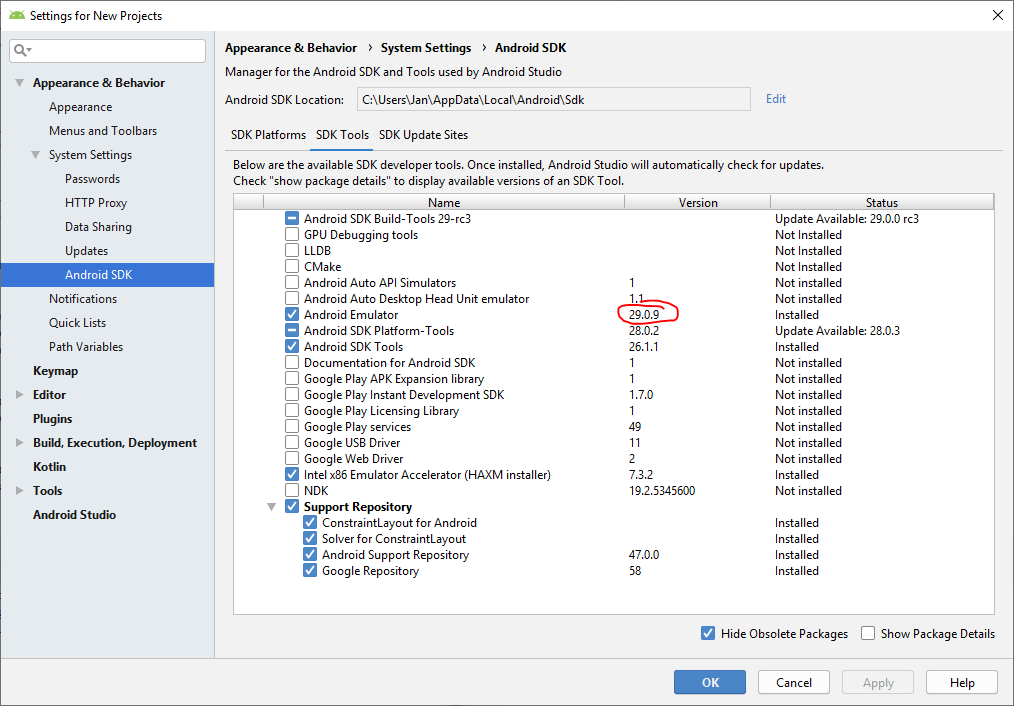Click the Name column header

coord(444,202)
